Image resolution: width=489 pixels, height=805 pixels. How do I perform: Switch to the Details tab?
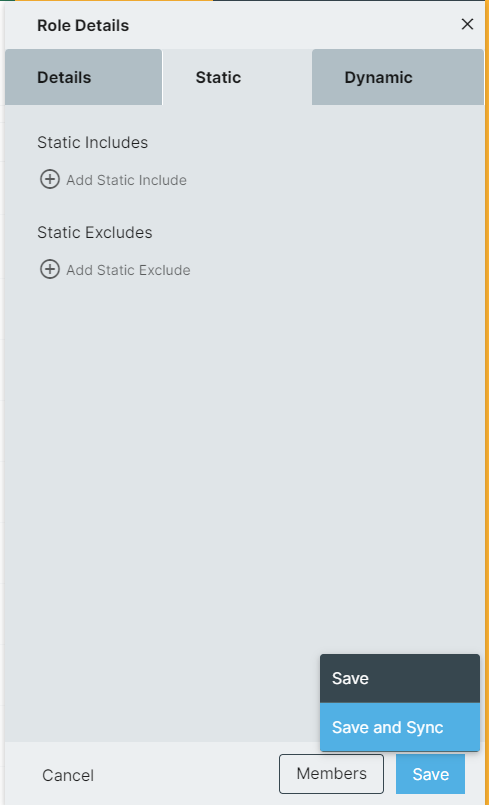pyautogui.click(x=83, y=77)
